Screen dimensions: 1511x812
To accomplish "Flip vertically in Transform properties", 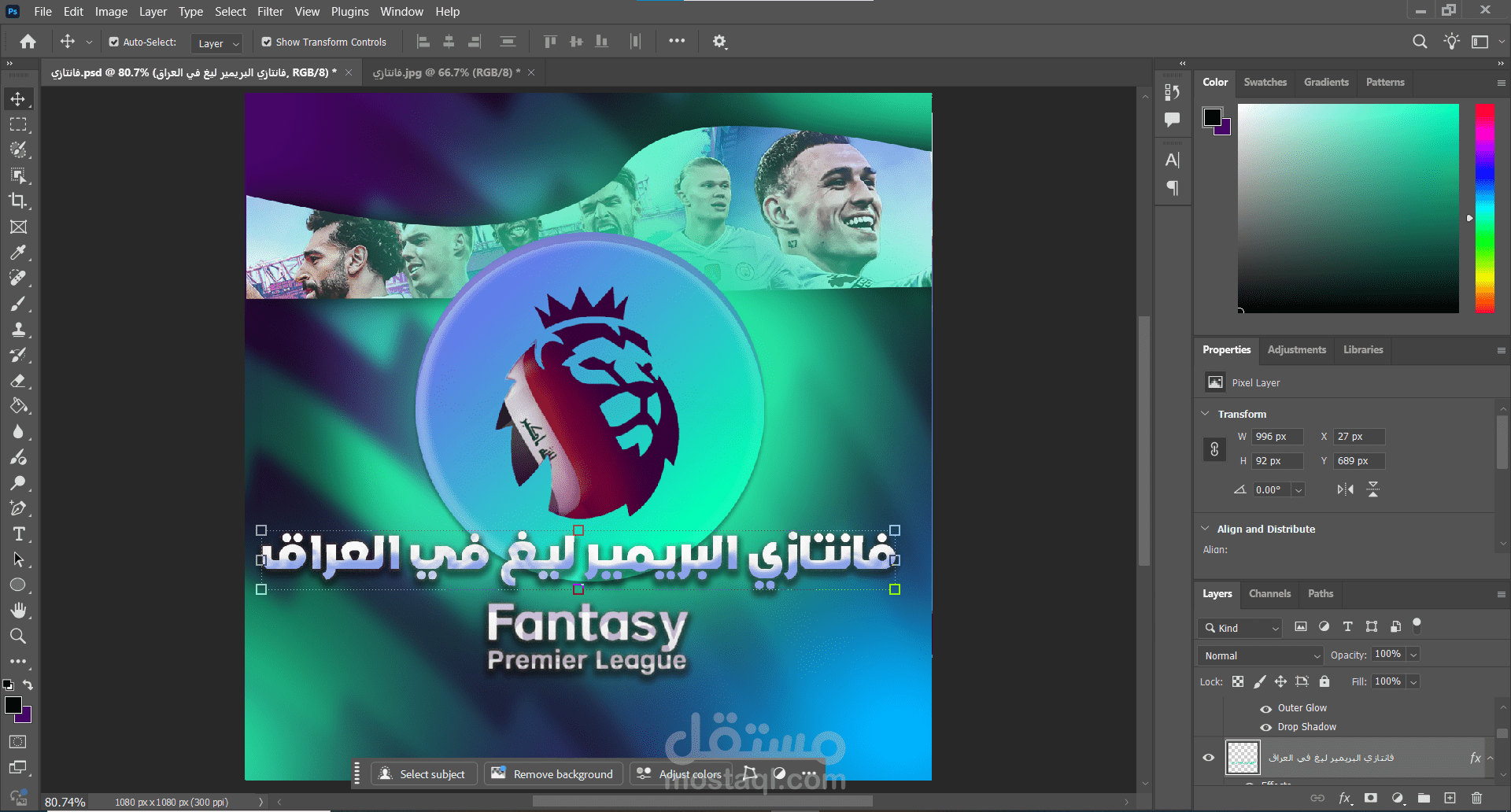I will (1373, 489).
